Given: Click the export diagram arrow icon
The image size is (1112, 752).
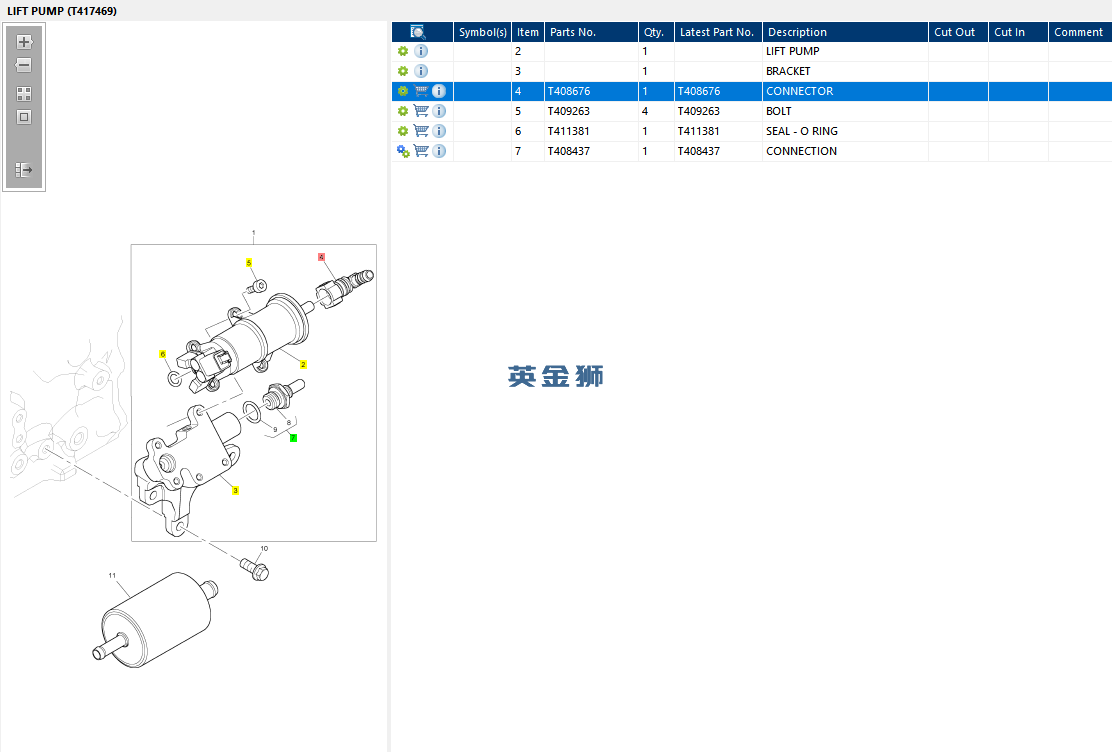Looking at the screenshot, I should [x=24, y=170].
